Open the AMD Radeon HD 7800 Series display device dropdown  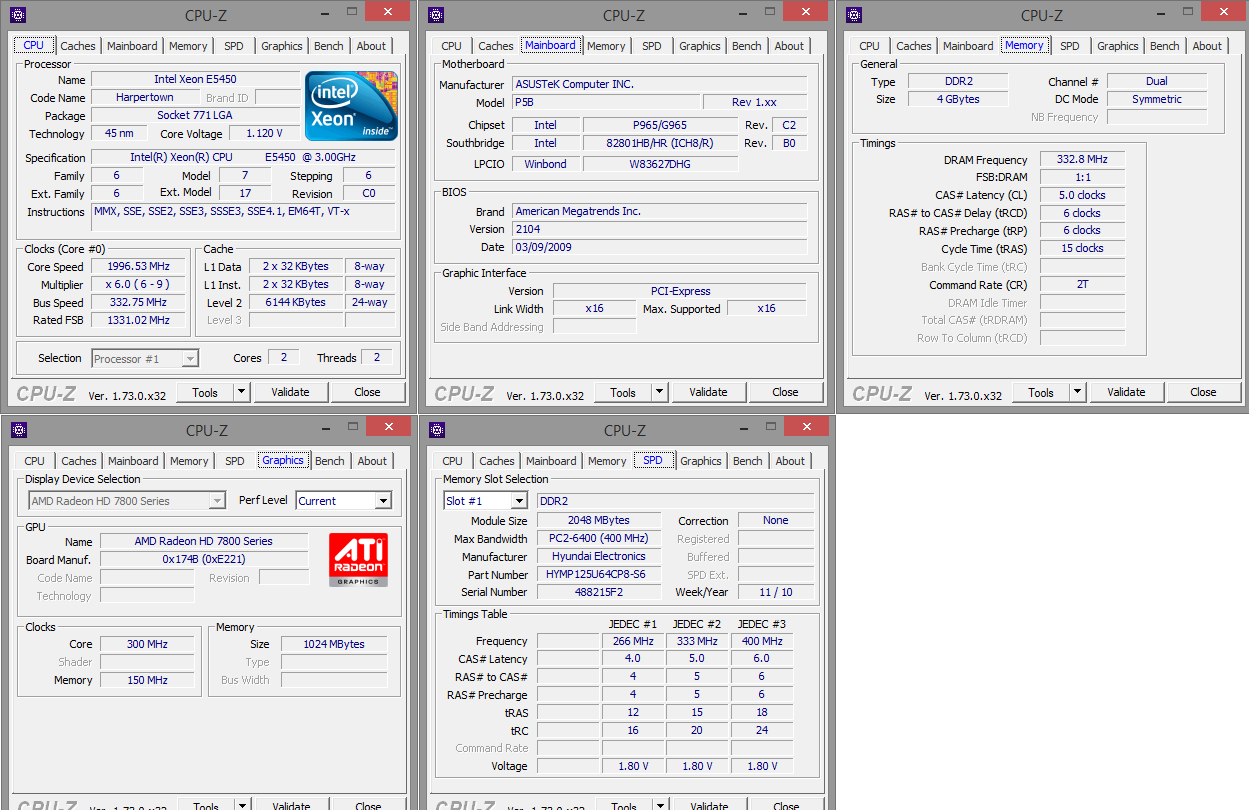point(217,501)
